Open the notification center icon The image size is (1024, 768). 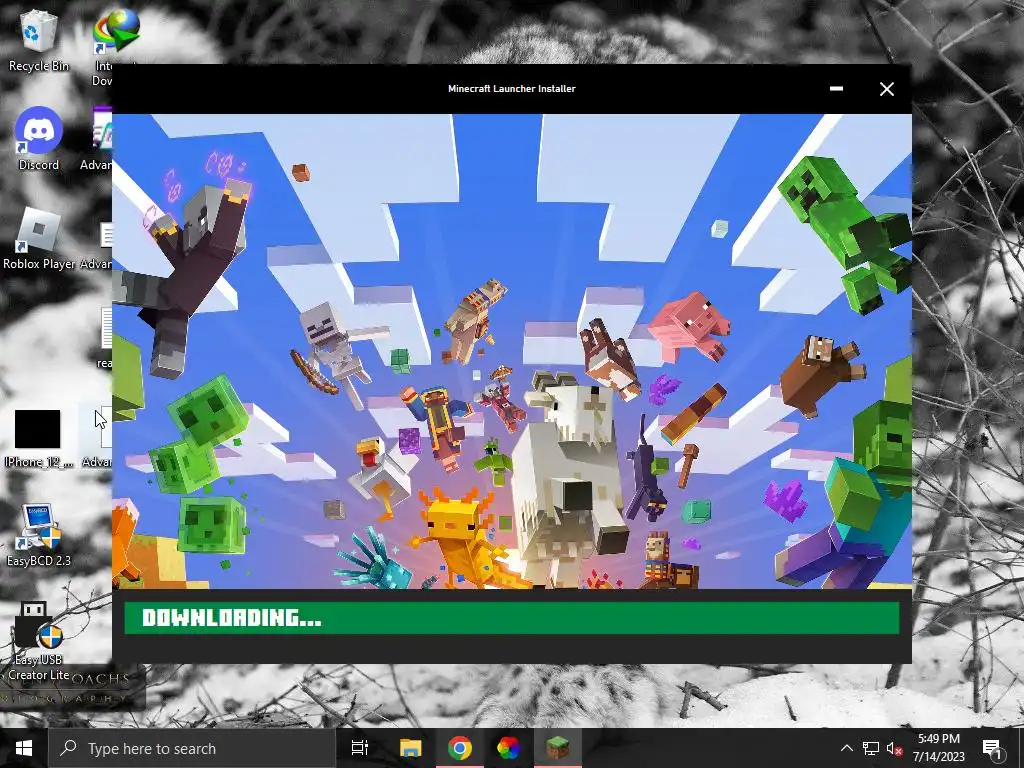992,748
